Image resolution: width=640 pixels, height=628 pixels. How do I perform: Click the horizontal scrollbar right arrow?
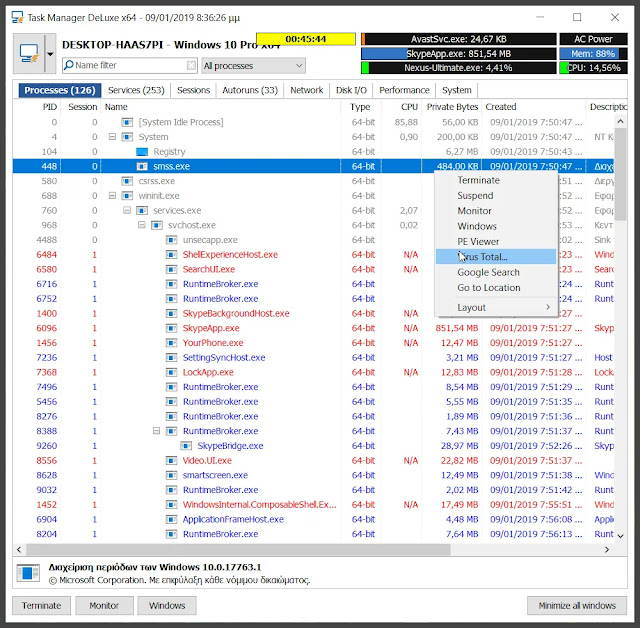(x=607, y=550)
